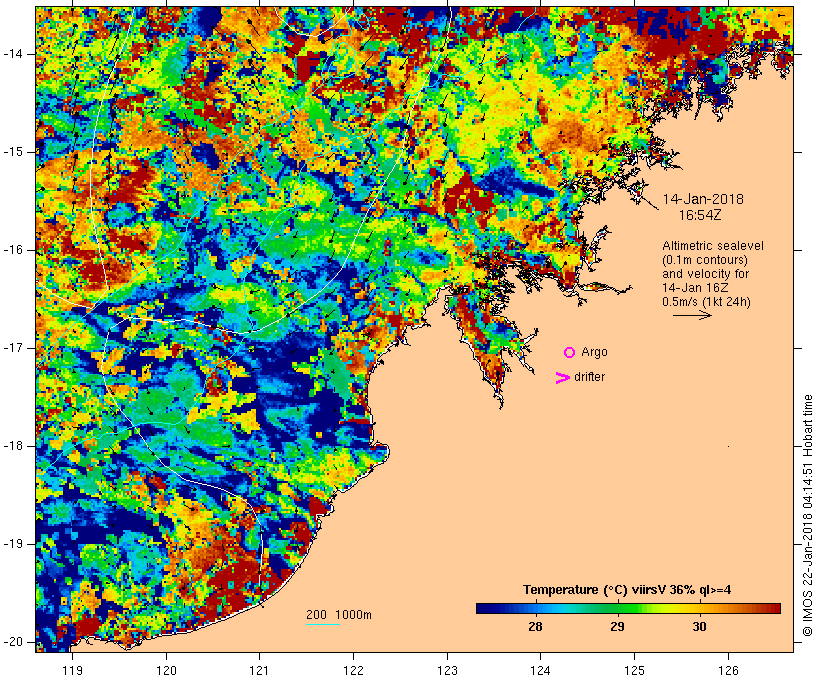Viewport: 820px width, 680px height.
Task: Click the longitude '124' axis label
Action: [540, 670]
